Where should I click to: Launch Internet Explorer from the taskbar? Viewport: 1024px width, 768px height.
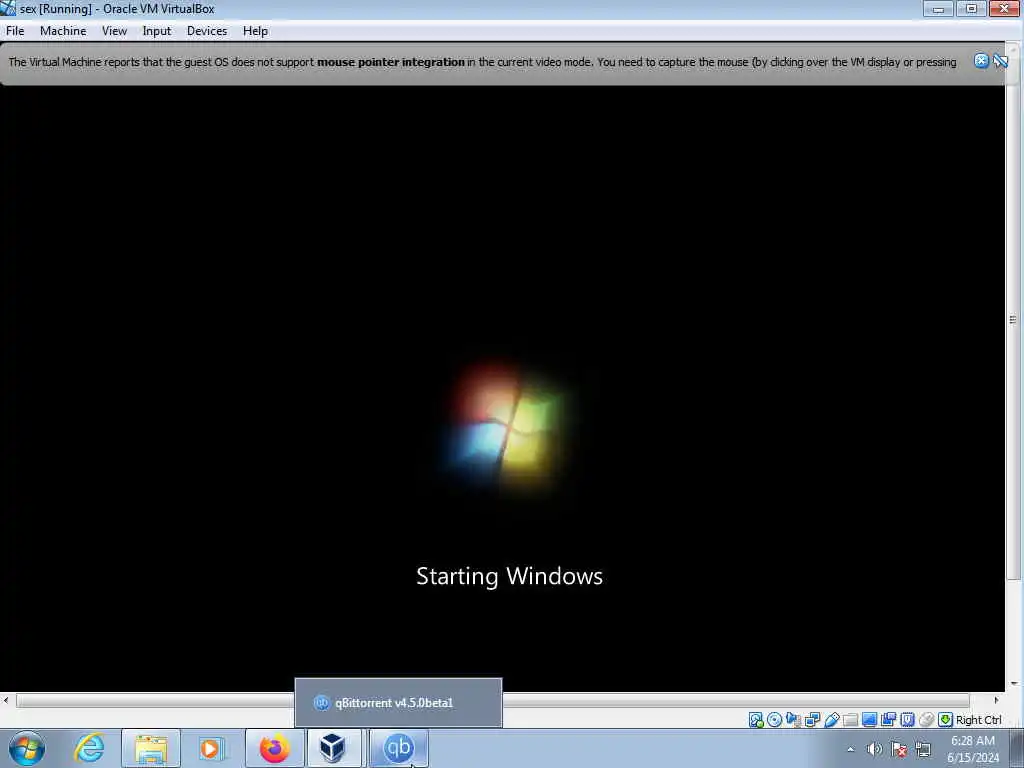89,748
